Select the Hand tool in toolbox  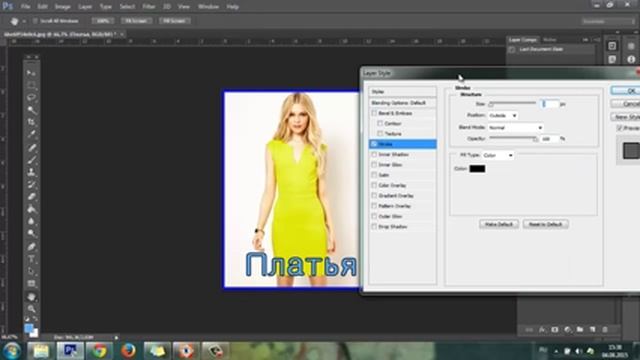pyautogui.click(x=31, y=297)
